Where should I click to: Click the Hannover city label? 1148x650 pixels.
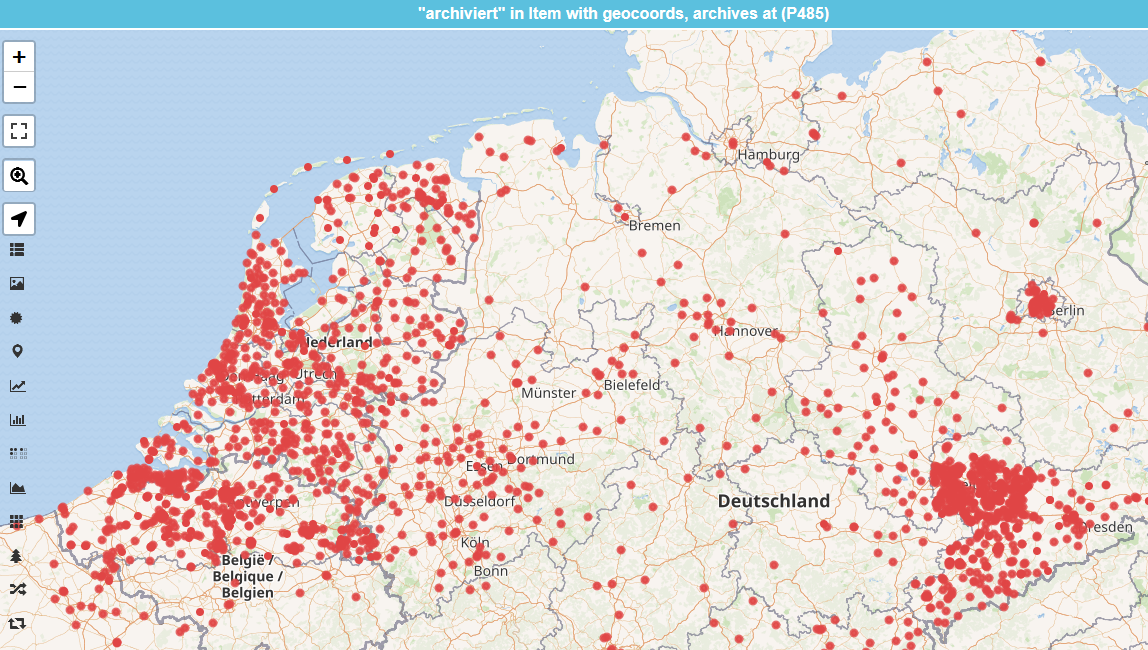point(745,331)
